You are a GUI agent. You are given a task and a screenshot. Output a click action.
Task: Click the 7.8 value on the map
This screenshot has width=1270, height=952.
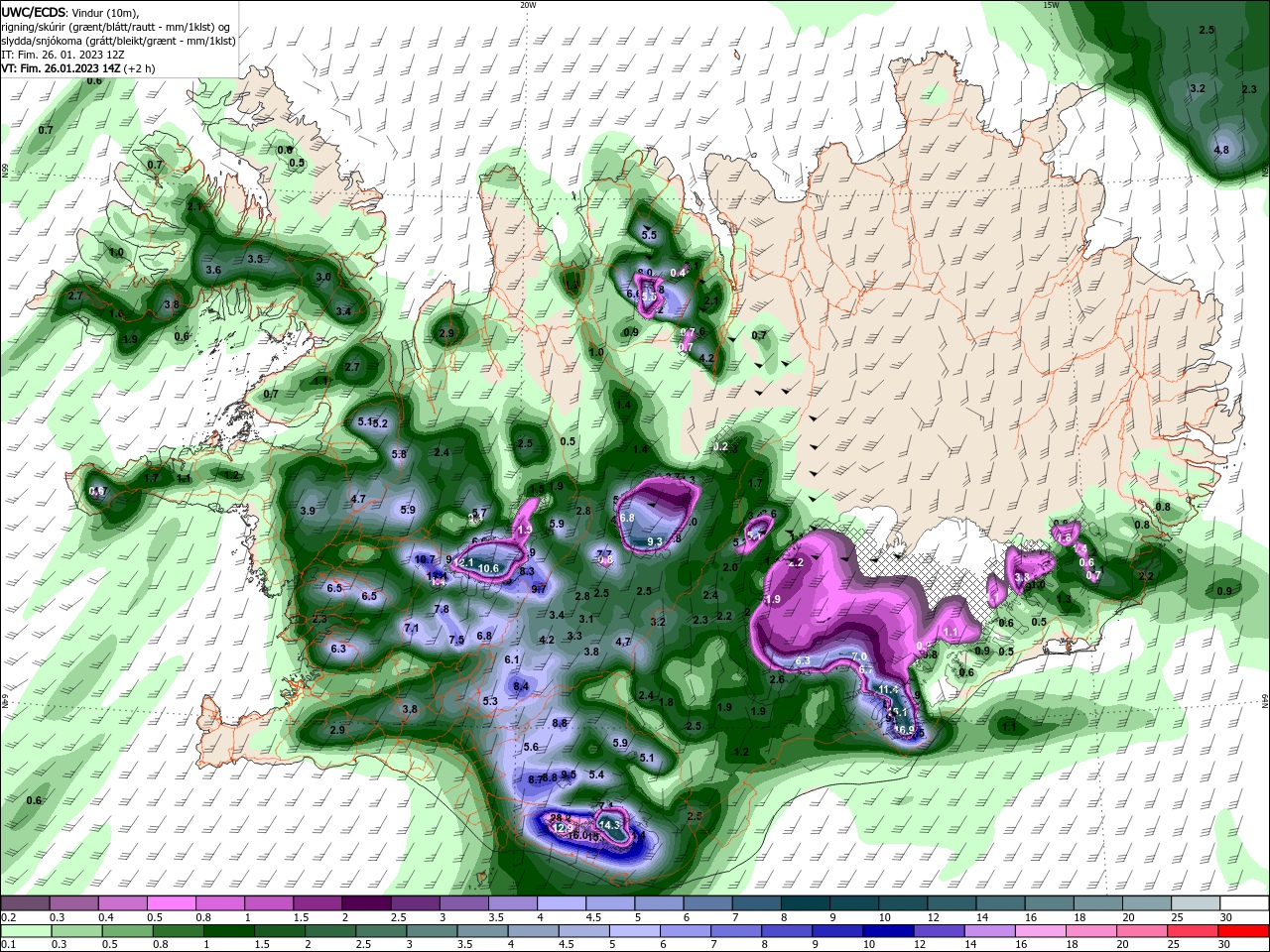pyautogui.click(x=442, y=609)
